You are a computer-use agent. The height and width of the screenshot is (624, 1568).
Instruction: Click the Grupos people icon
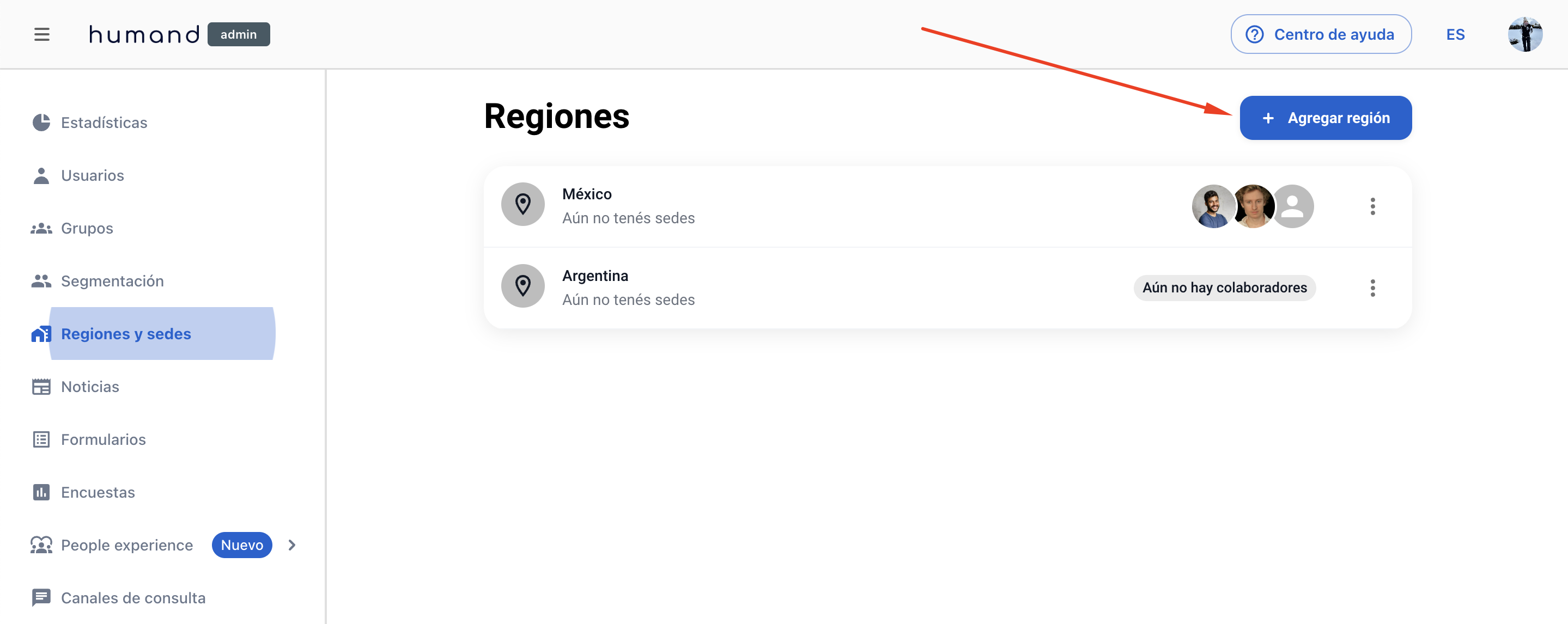point(41,228)
